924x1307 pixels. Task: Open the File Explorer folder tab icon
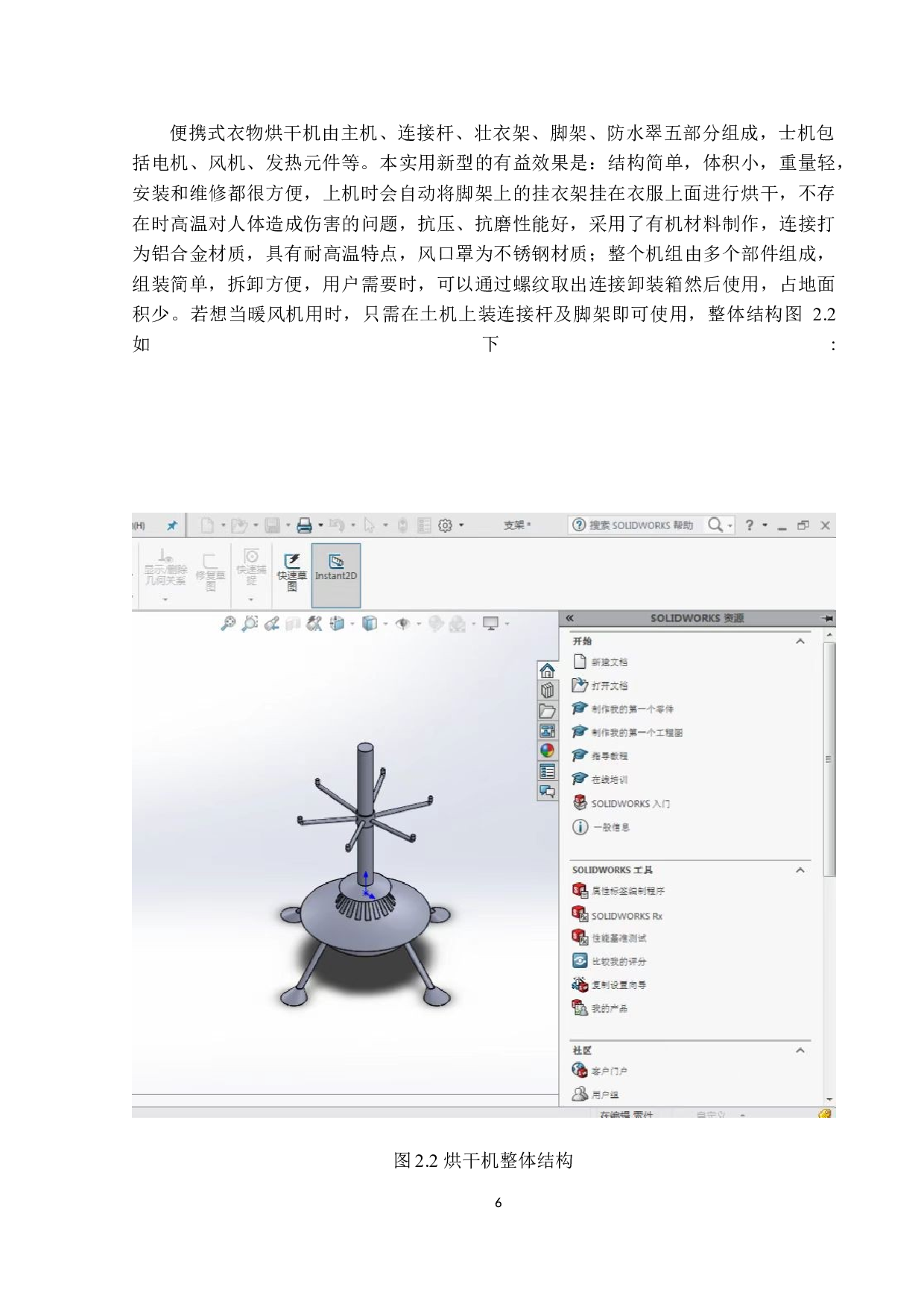pos(547,711)
